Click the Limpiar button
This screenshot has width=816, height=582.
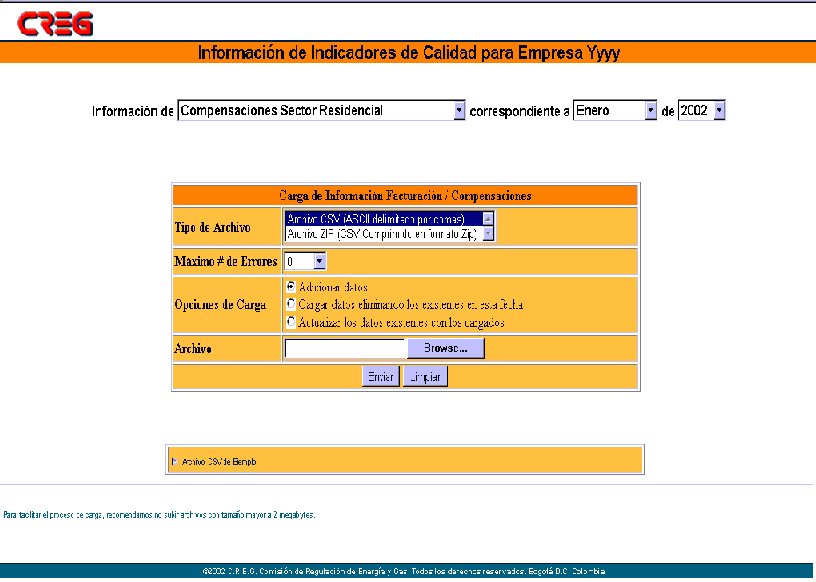point(425,377)
